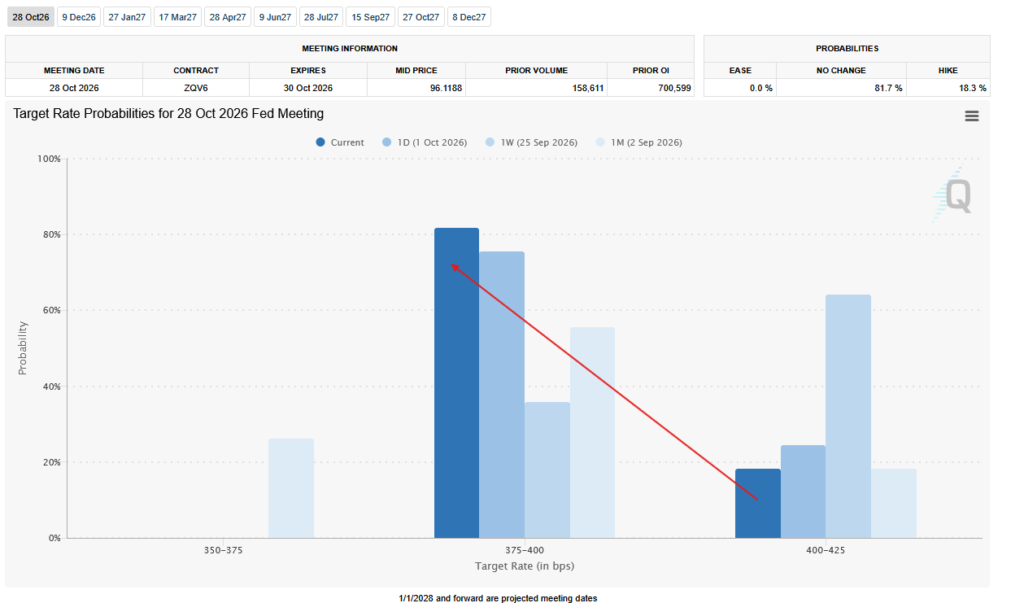This screenshot has height=603, width=1024.
Task: Click the HIKE probability header
Action: click(x=948, y=71)
